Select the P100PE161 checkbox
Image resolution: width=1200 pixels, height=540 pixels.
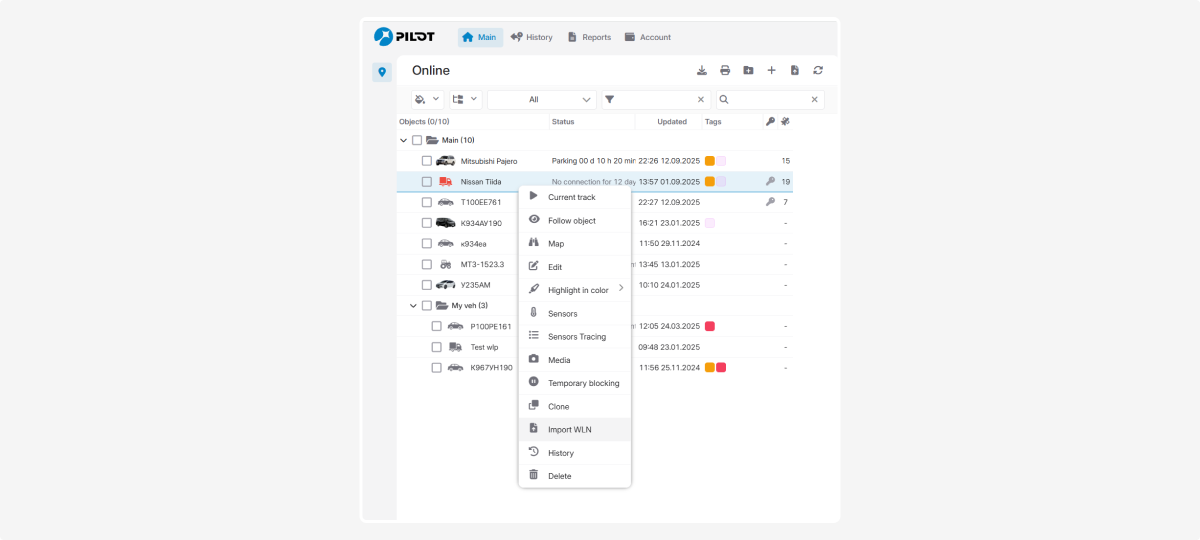point(437,326)
